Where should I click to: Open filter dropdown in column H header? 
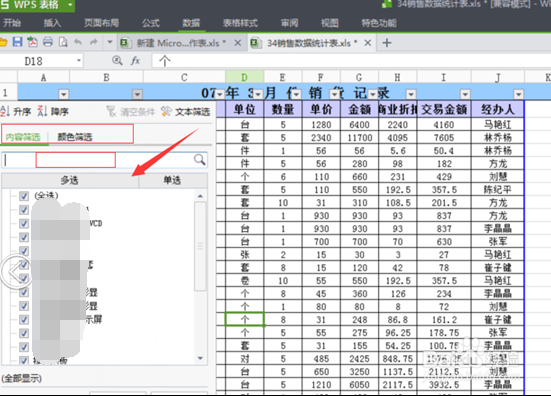pos(411,94)
